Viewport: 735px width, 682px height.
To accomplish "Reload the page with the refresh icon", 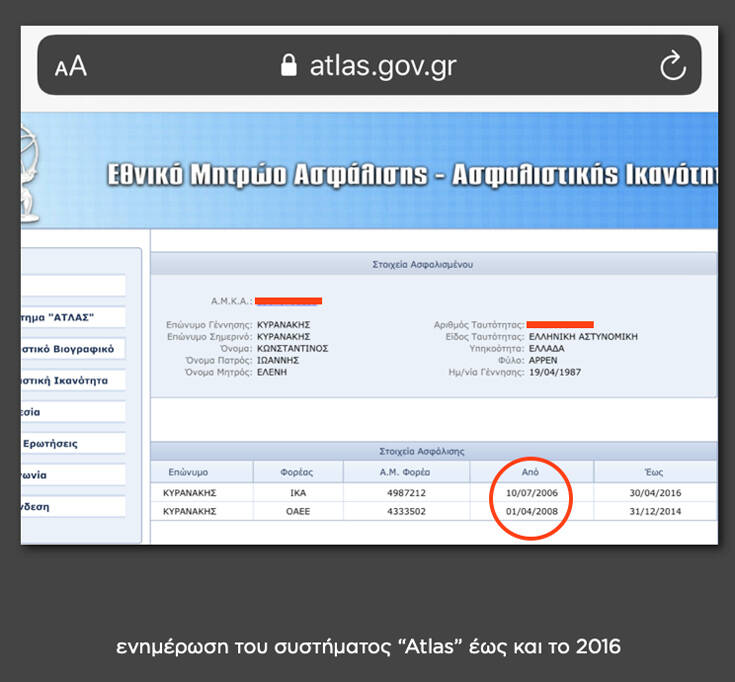I will (x=672, y=66).
